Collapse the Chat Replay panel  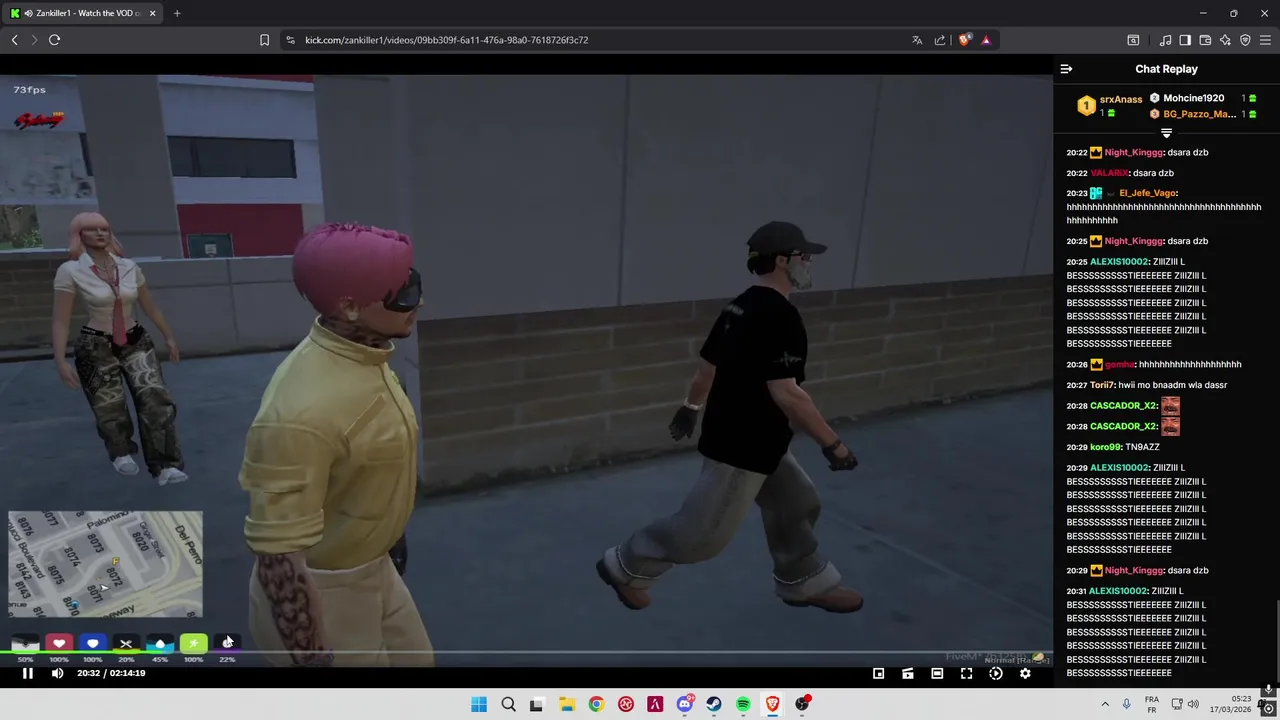(x=1066, y=69)
